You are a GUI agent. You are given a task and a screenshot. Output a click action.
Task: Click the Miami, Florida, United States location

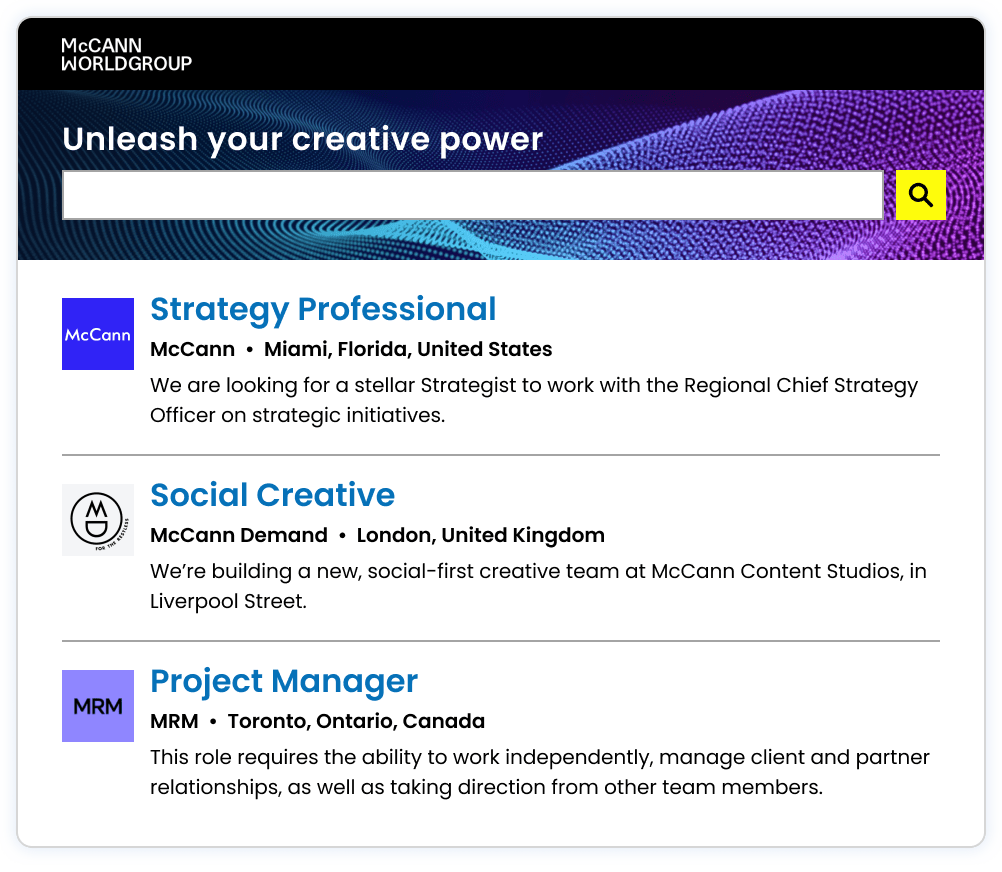point(408,350)
